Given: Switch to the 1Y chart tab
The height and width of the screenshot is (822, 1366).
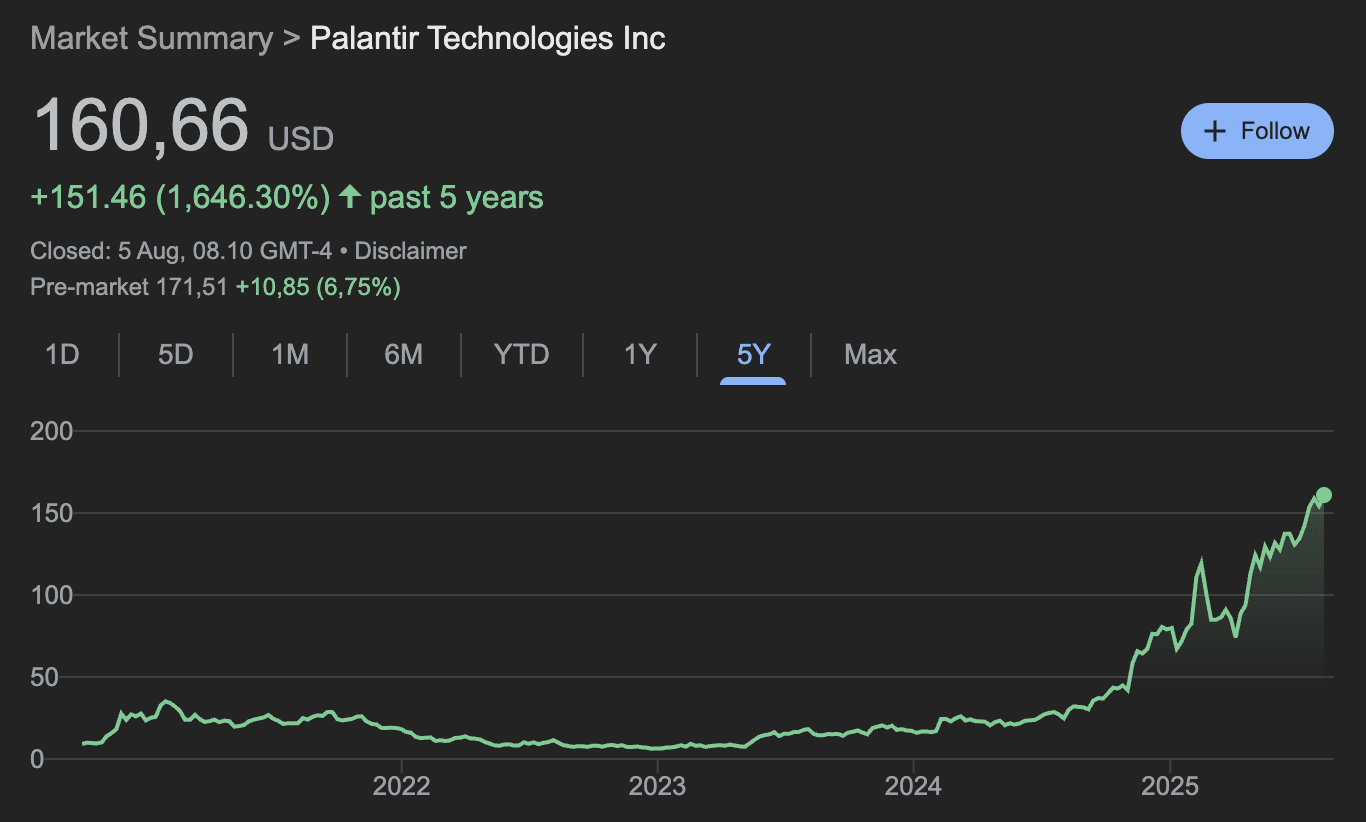Looking at the screenshot, I should (640, 354).
